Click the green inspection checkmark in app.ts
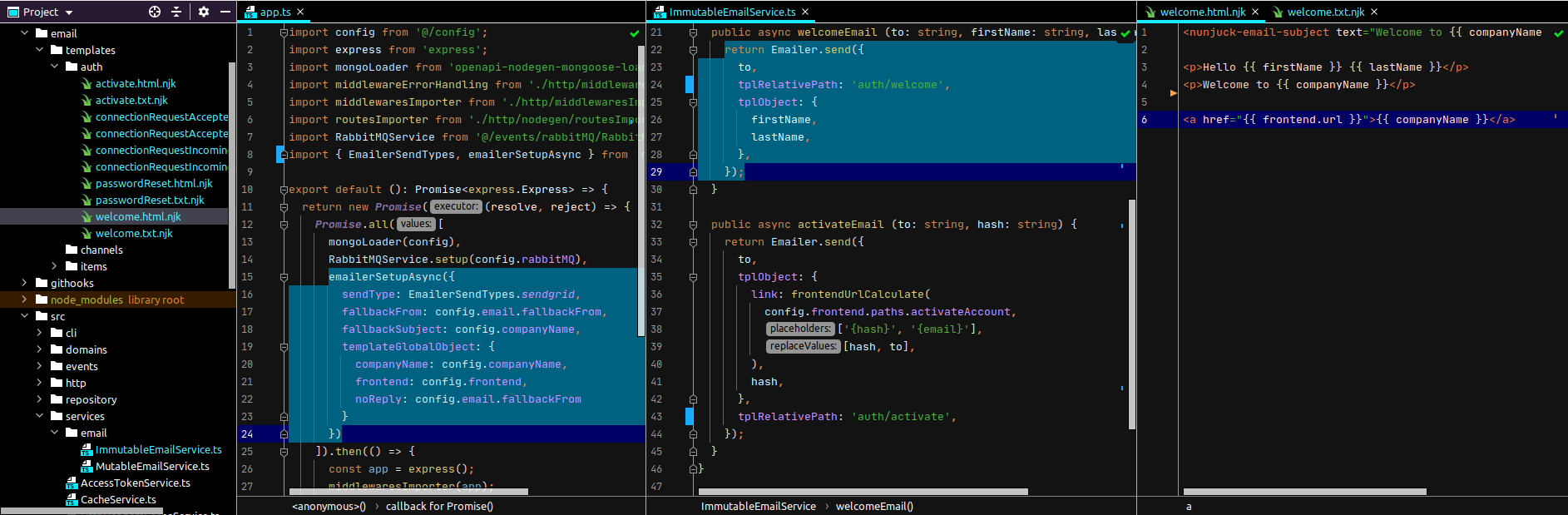This screenshot has width=1568, height=515. pos(635,33)
